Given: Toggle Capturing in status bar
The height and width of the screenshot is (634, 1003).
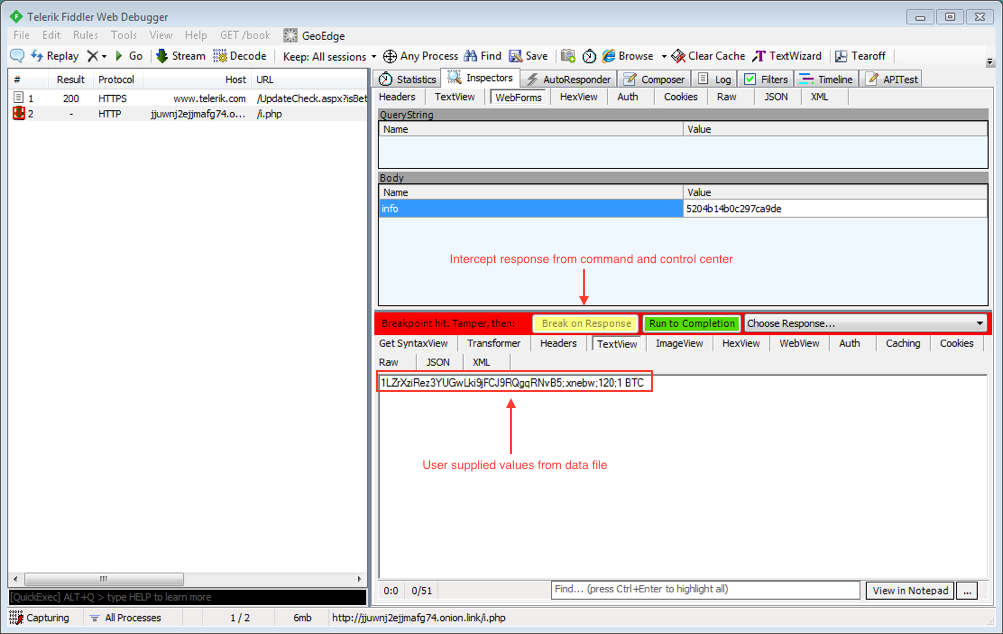Looking at the screenshot, I should click(40, 617).
